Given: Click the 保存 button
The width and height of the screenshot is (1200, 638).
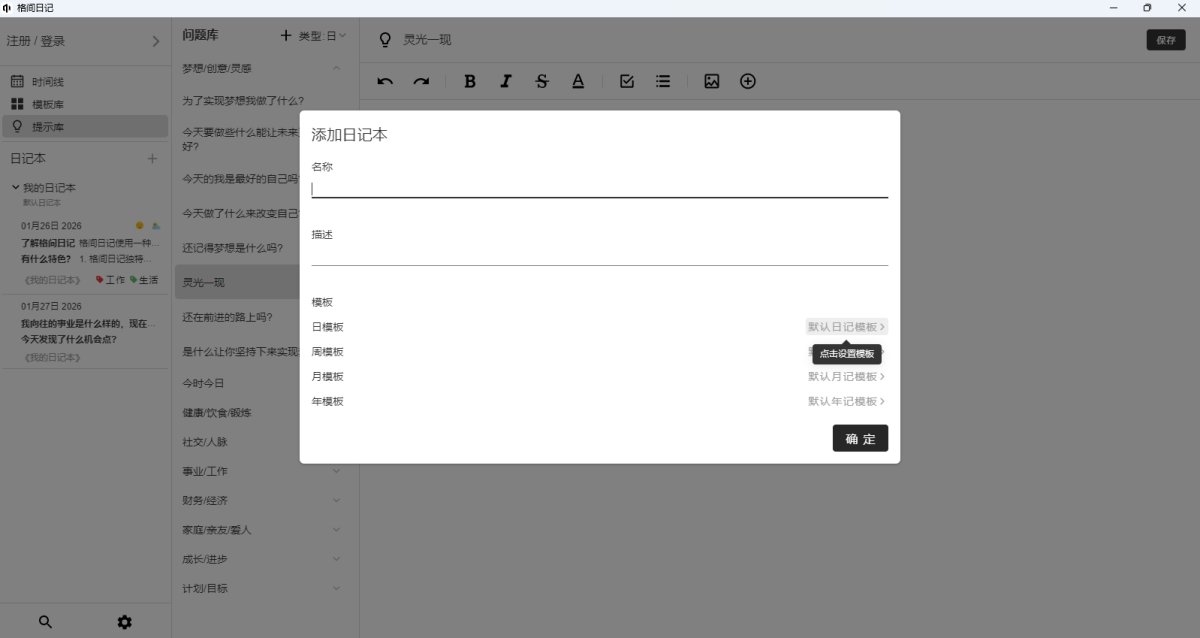Looking at the screenshot, I should (1165, 40).
